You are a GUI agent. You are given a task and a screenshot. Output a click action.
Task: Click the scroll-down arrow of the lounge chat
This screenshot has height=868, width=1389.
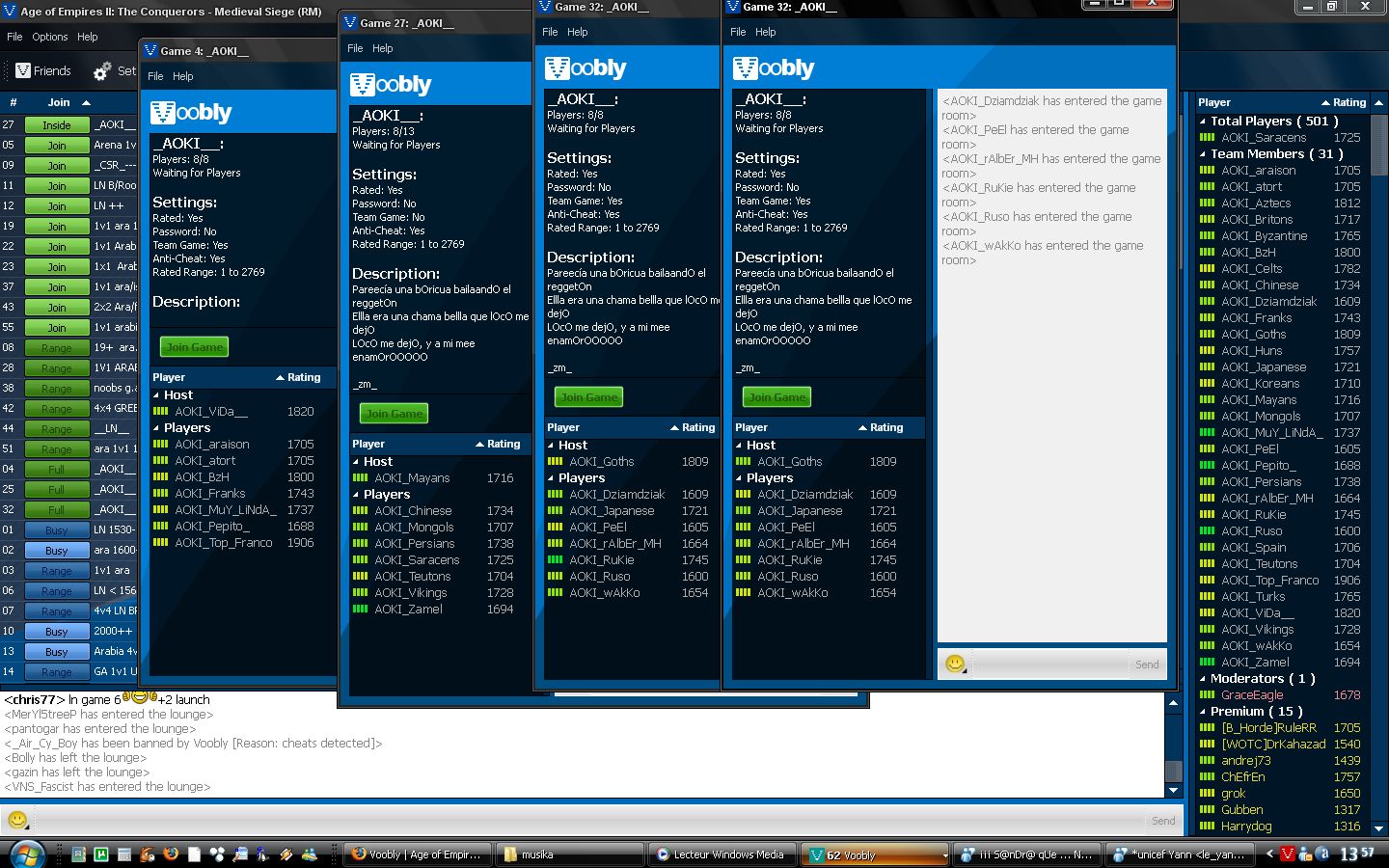pyautogui.click(x=1174, y=790)
